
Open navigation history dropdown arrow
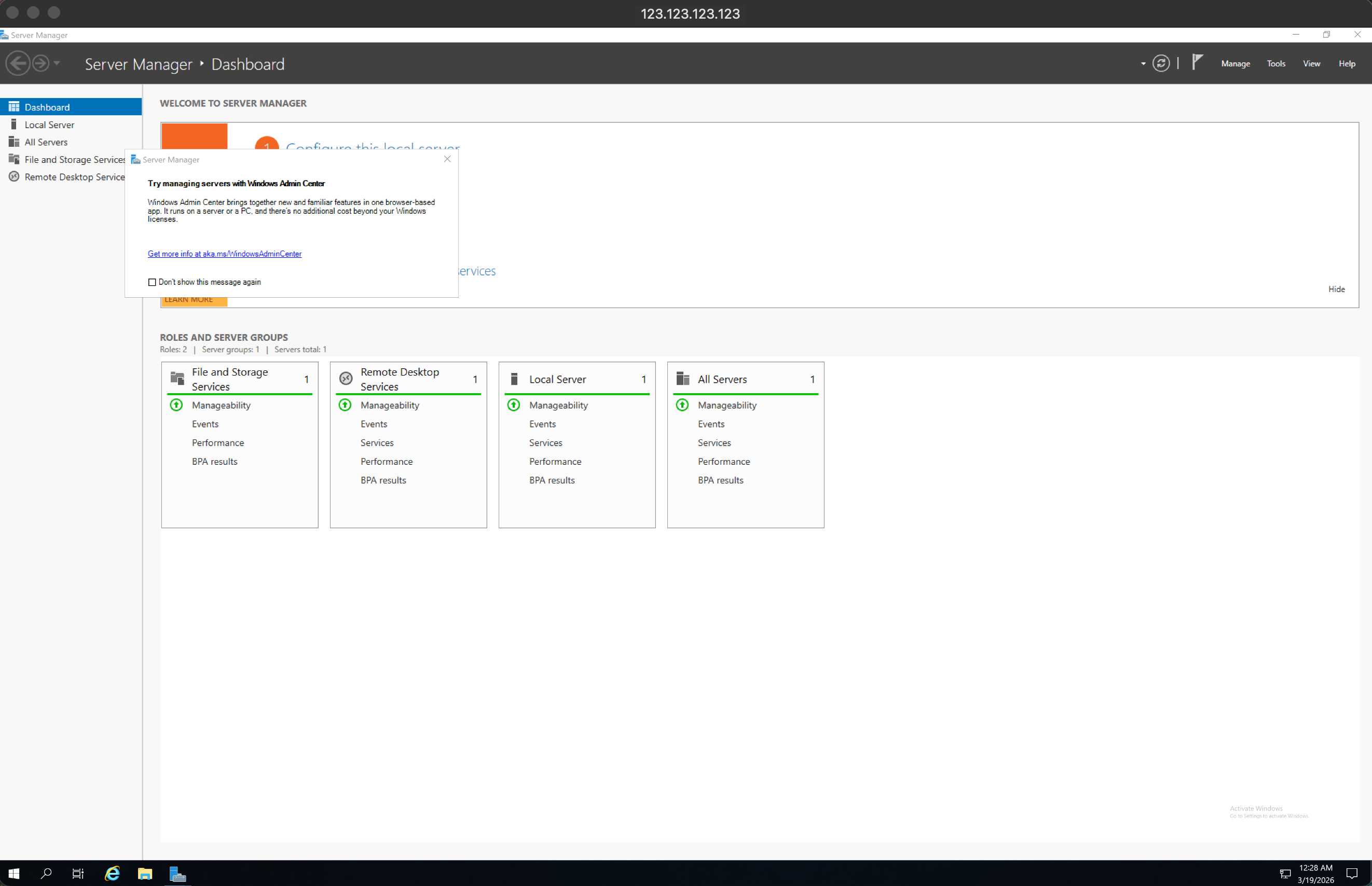coord(57,63)
